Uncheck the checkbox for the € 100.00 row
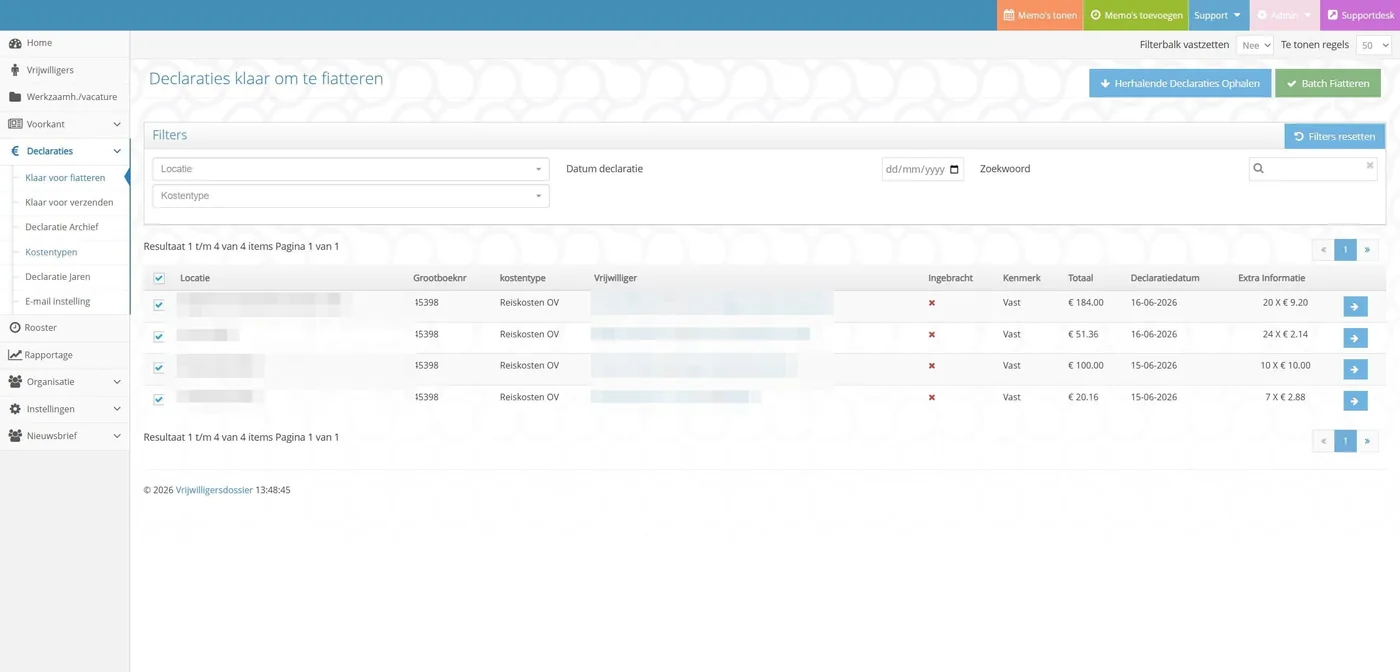 click(159, 368)
